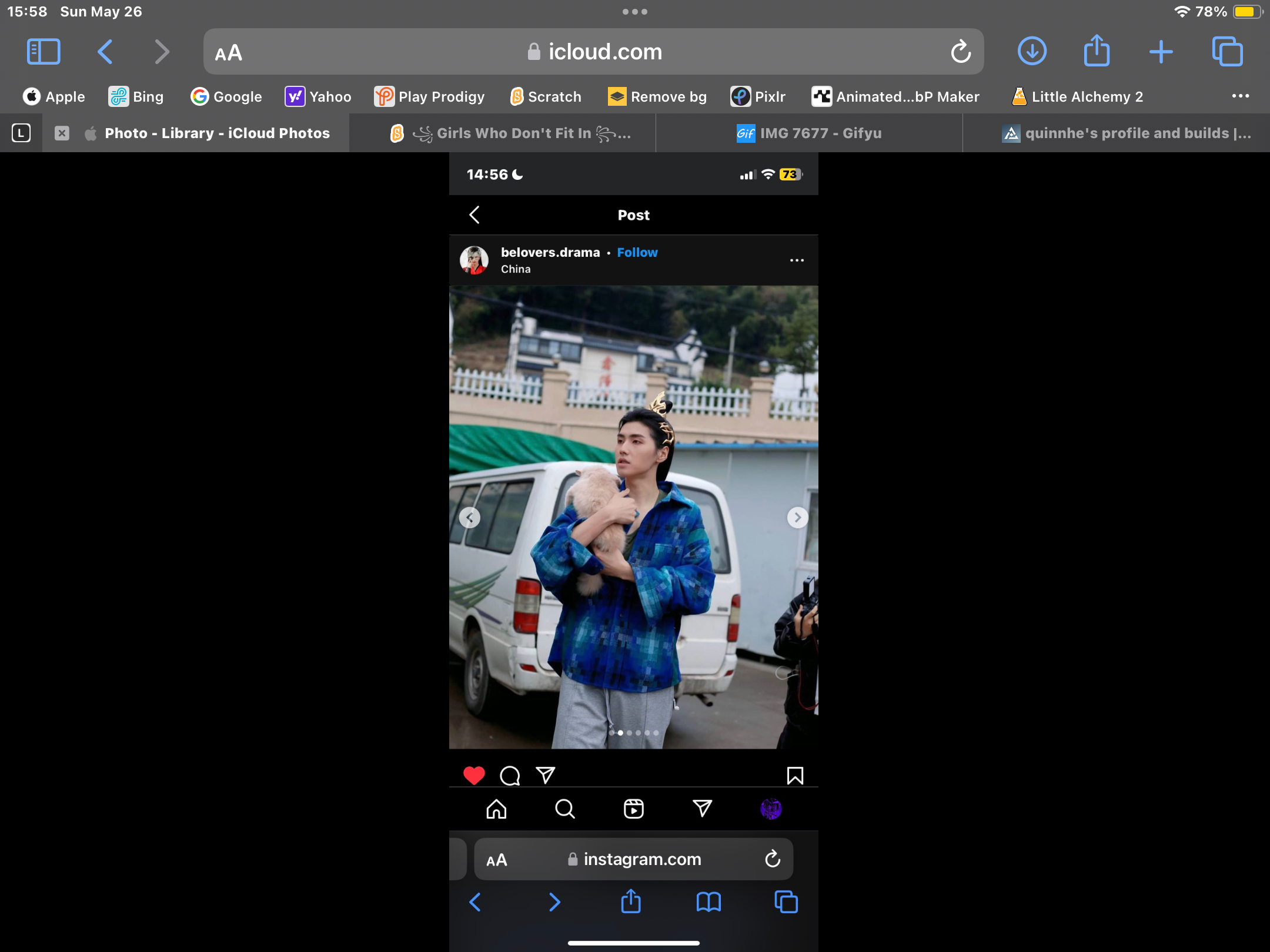Close the iCloud Photos tab
The width and height of the screenshot is (1270, 952).
62,133
